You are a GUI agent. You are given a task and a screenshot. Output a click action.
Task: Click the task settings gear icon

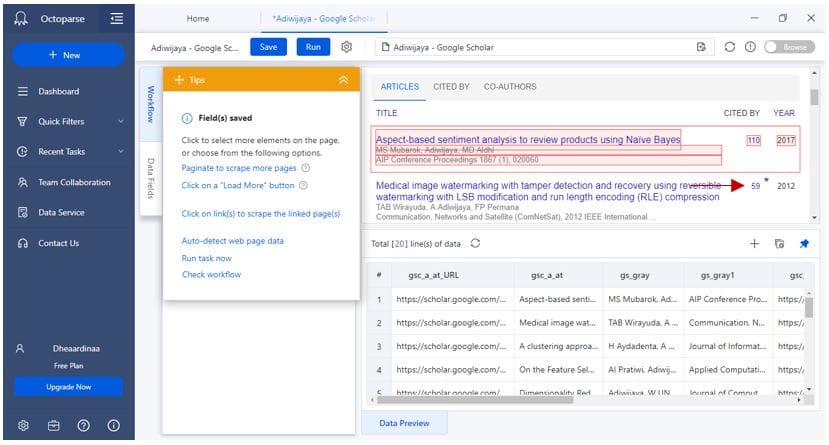pyautogui.click(x=347, y=47)
